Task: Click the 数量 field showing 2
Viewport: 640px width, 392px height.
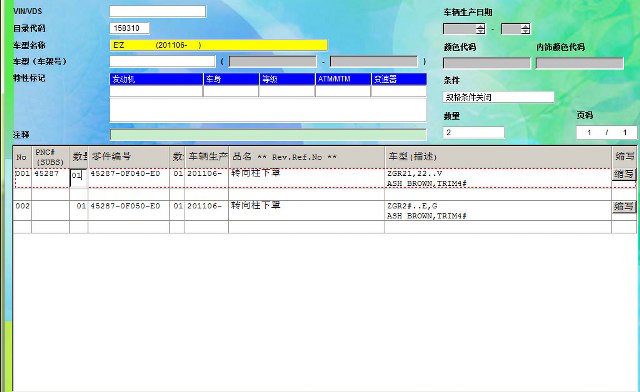Action: [473, 132]
